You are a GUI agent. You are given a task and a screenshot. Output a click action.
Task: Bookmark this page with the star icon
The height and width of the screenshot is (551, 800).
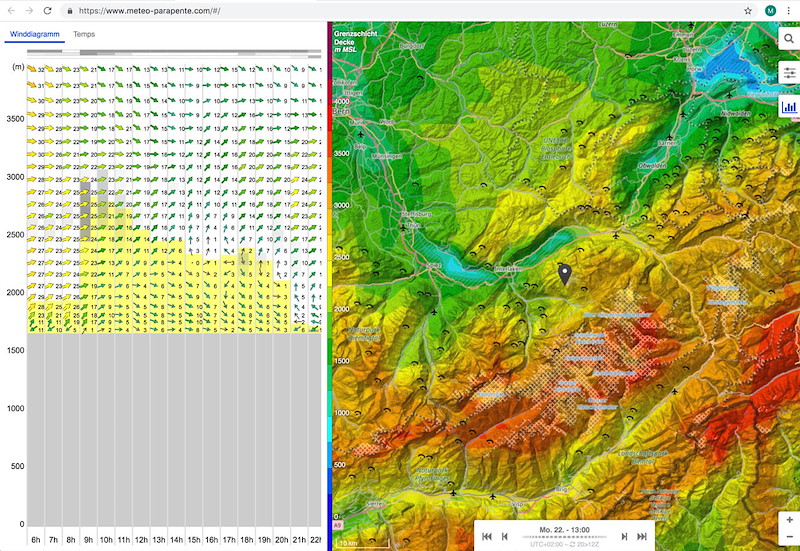[748, 10]
